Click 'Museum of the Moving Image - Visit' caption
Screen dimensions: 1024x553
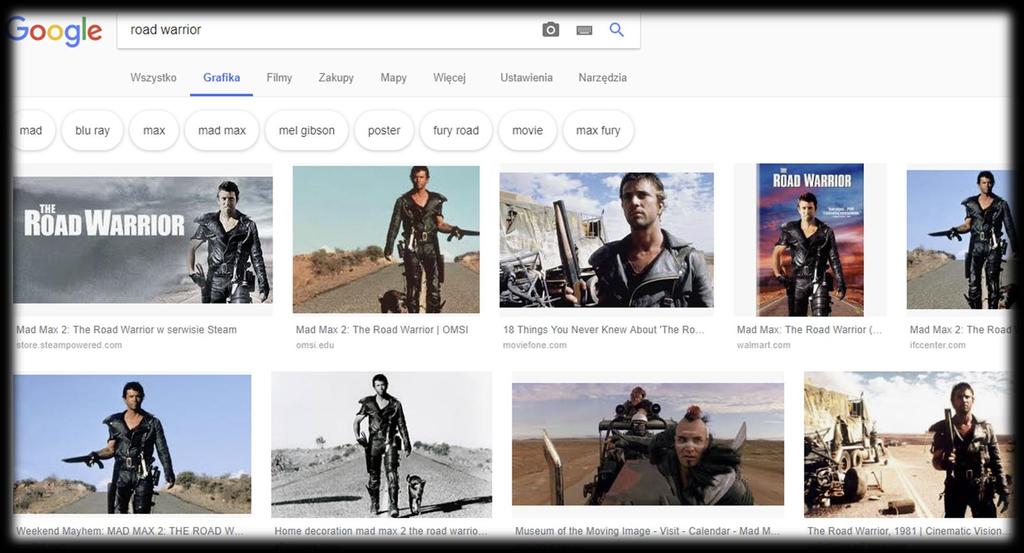pos(647,531)
